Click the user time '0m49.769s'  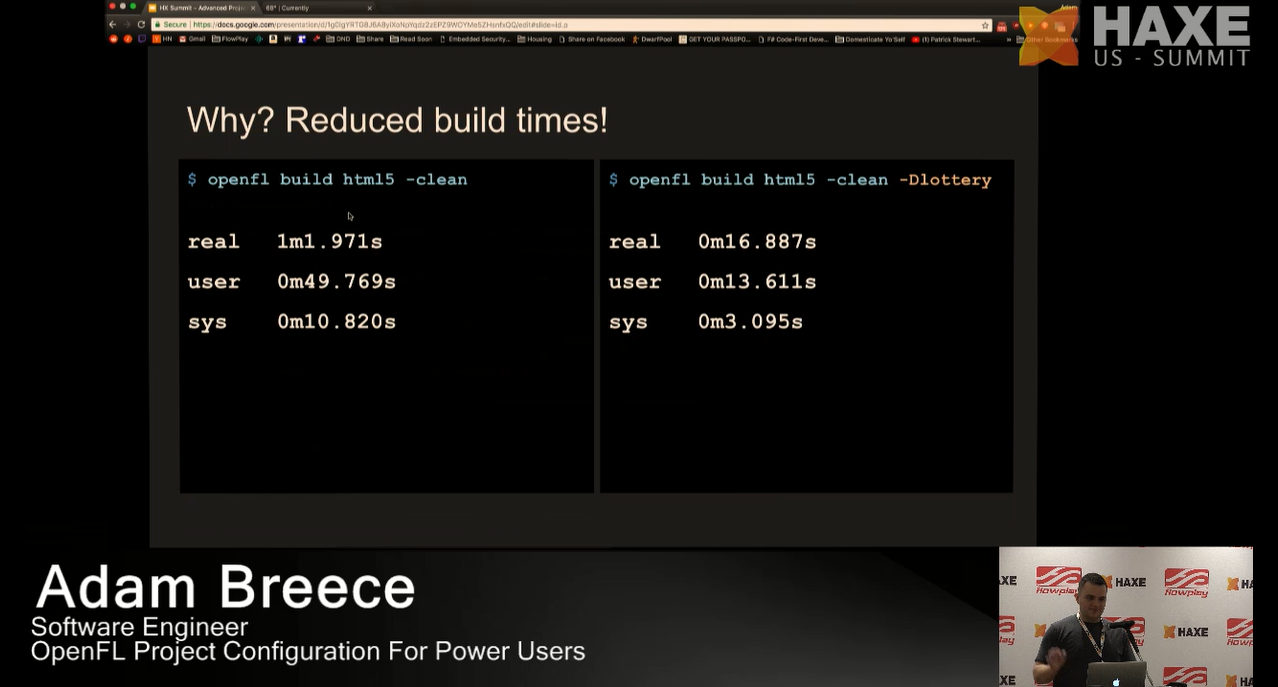pos(336,282)
